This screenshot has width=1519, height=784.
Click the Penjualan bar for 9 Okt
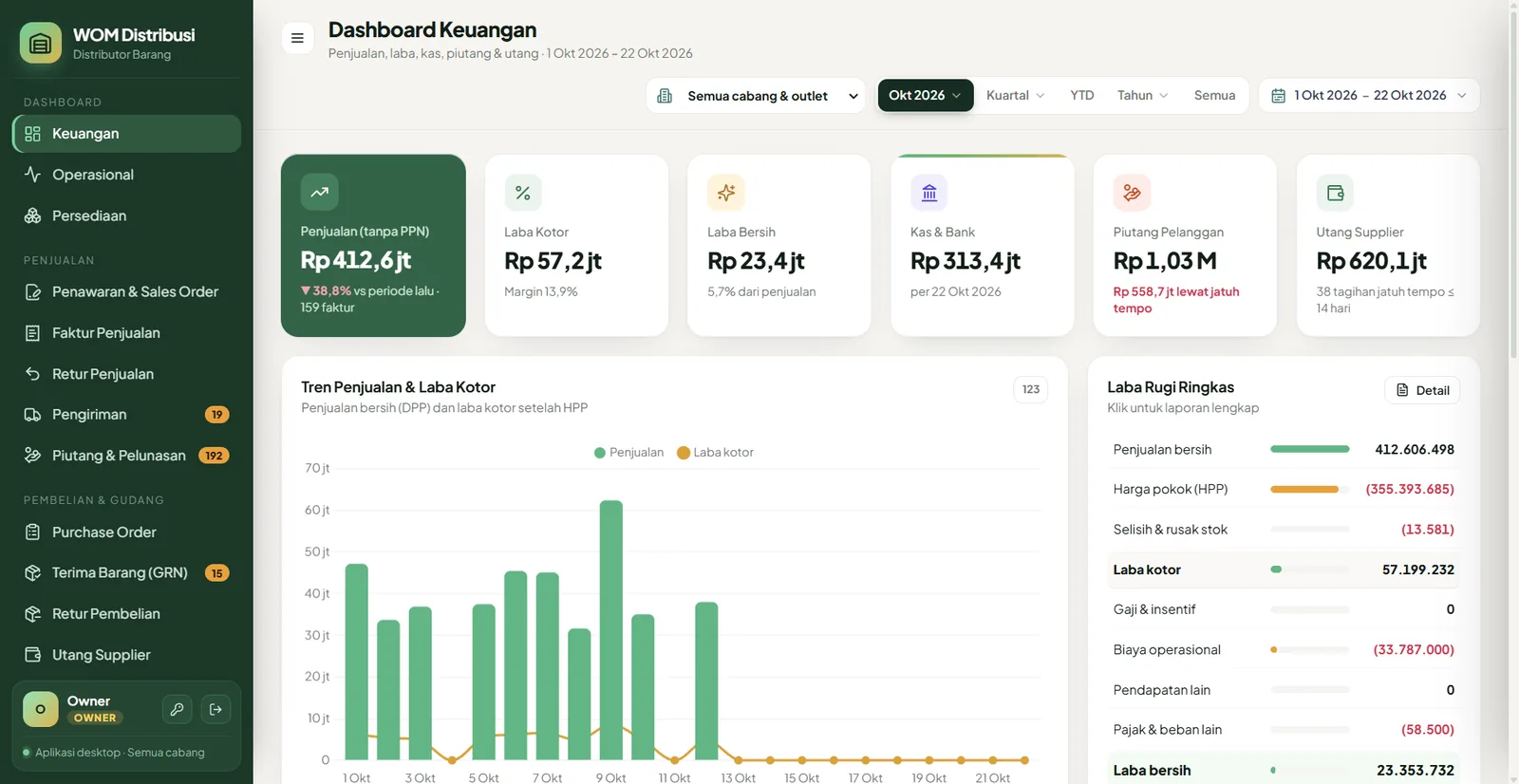click(611, 629)
